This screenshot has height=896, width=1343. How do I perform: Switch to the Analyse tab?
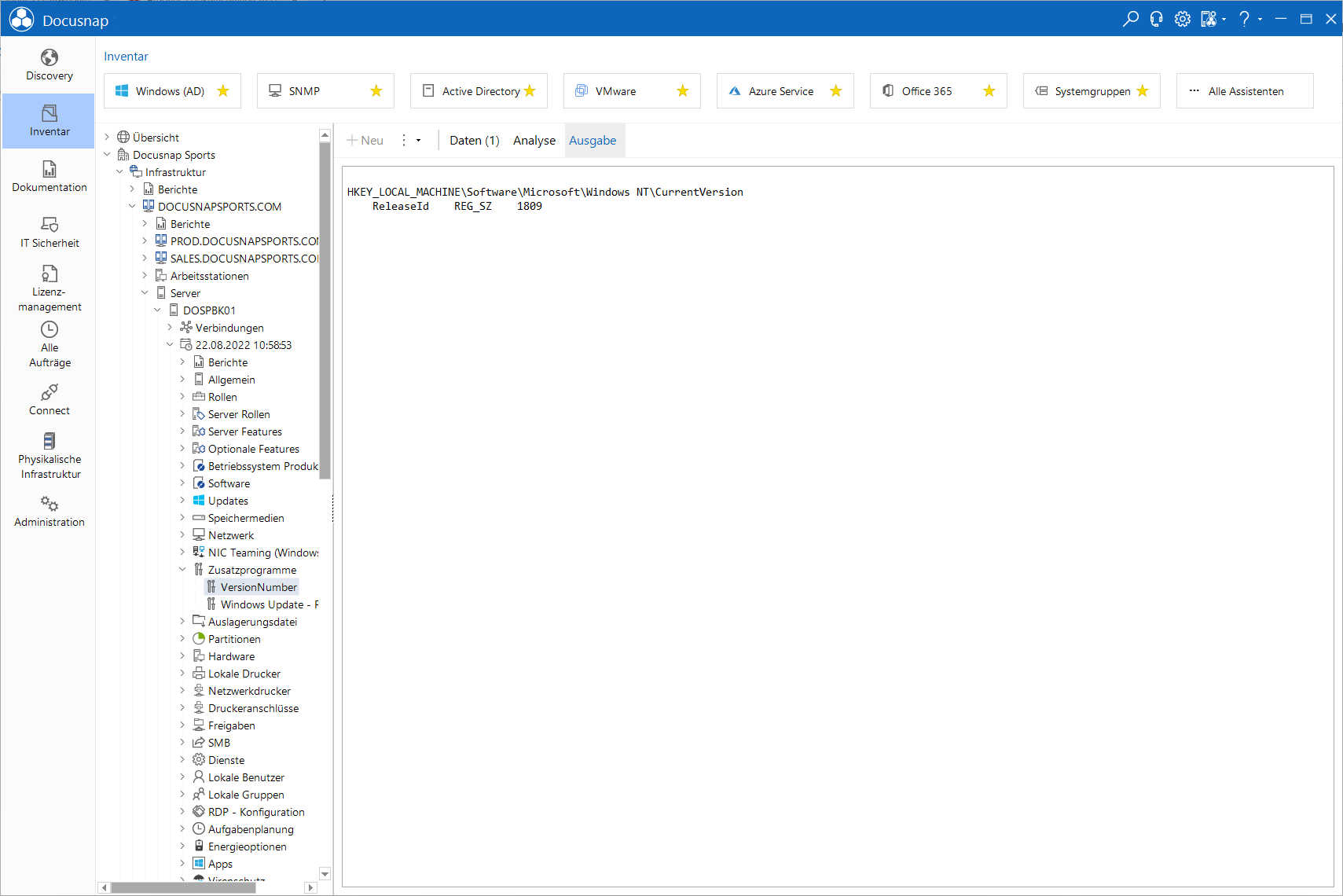pos(534,141)
